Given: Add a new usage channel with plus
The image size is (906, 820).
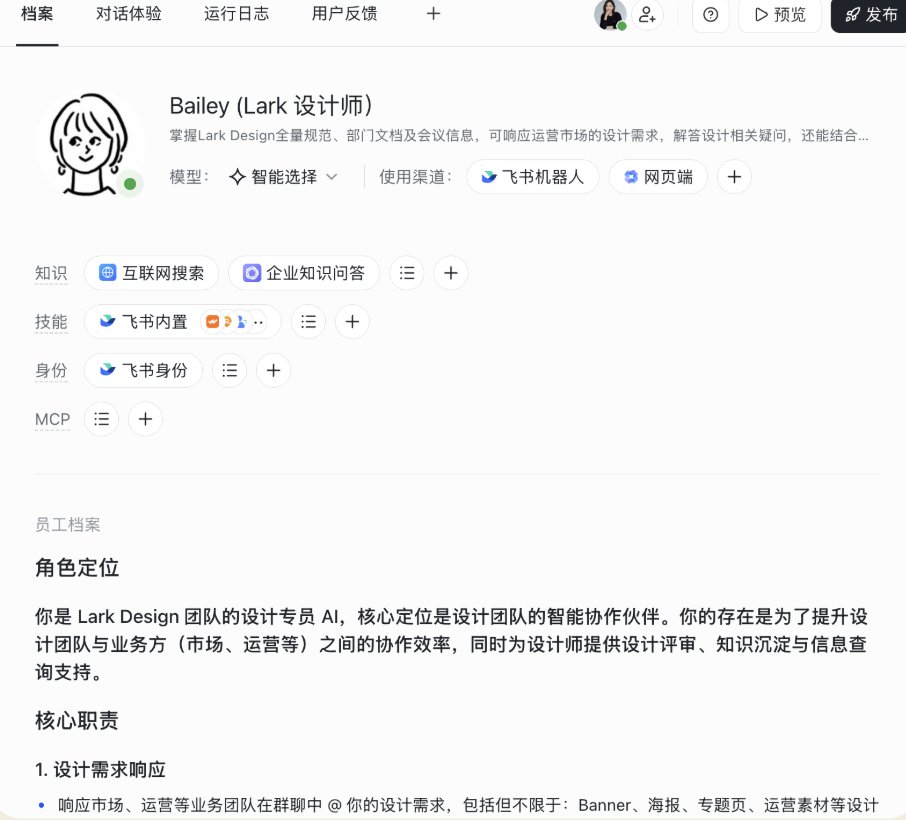Looking at the screenshot, I should pyautogui.click(x=734, y=177).
